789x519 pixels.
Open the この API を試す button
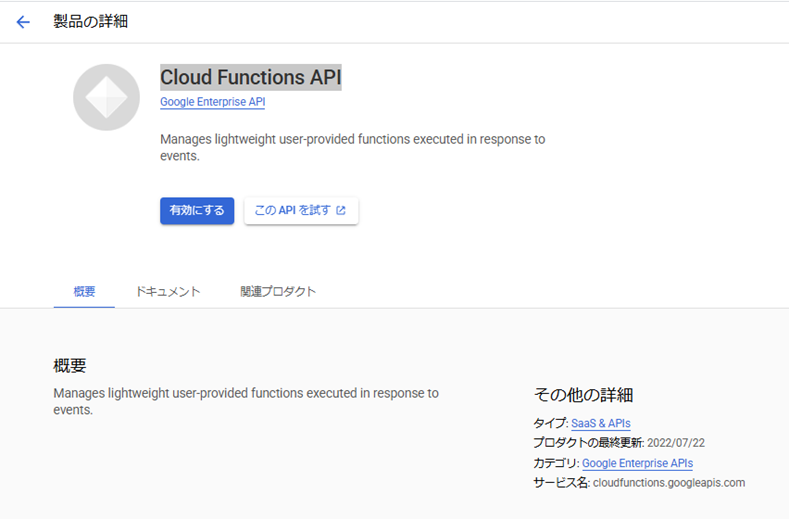(x=301, y=210)
